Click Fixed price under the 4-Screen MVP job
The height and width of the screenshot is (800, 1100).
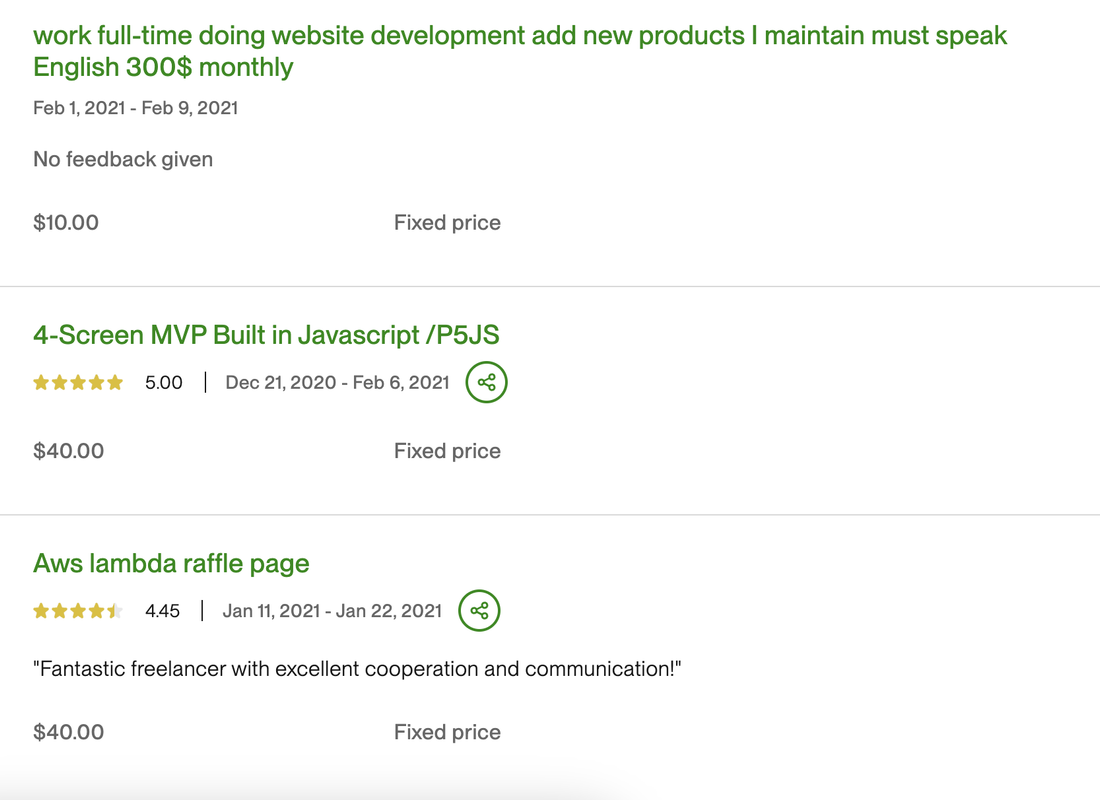pos(447,451)
